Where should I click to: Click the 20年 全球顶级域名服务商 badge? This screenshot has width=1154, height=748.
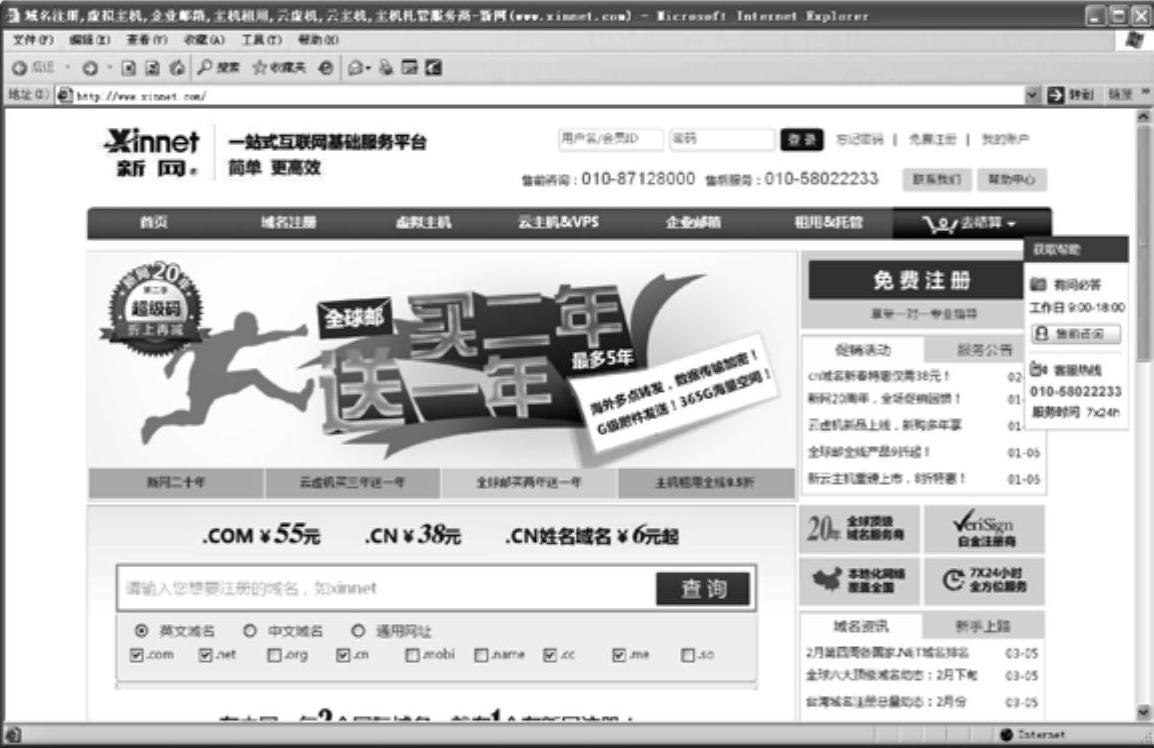click(x=860, y=530)
